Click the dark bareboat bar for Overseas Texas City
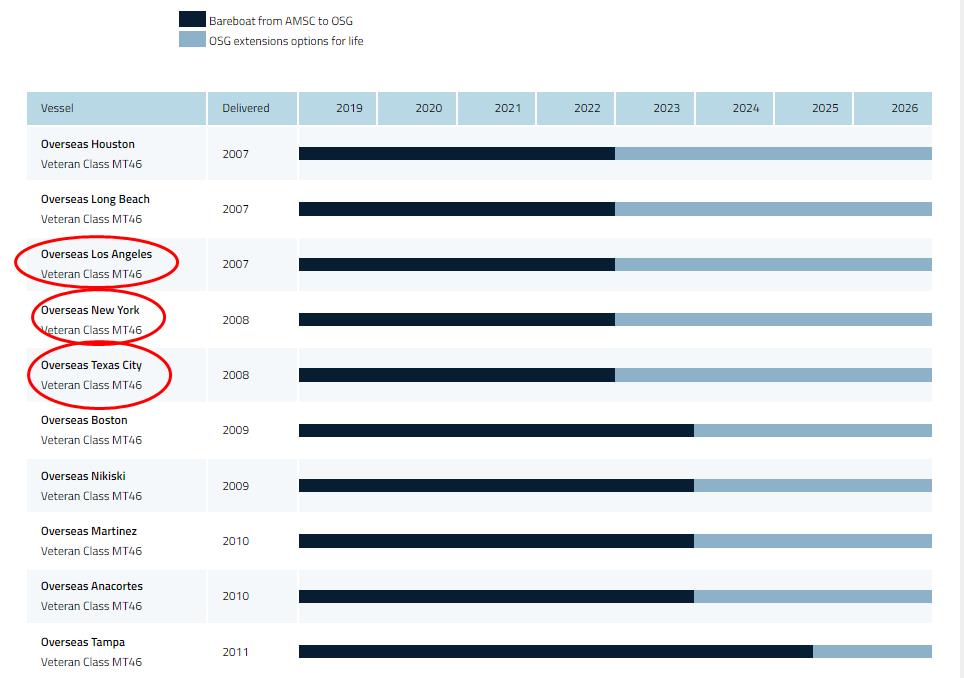Screen dimensions: 964x678 click(457, 375)
